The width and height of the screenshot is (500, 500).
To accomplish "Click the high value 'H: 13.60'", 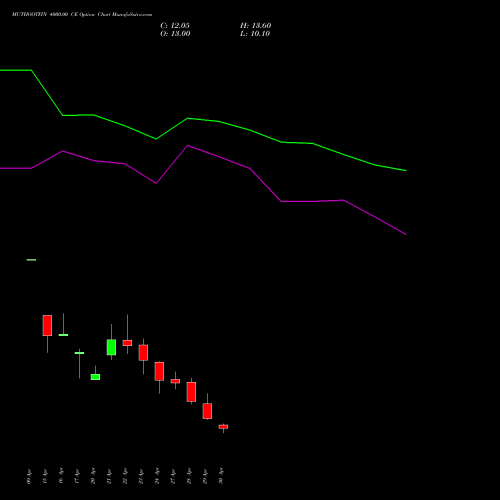I will [x=255, y=26].
